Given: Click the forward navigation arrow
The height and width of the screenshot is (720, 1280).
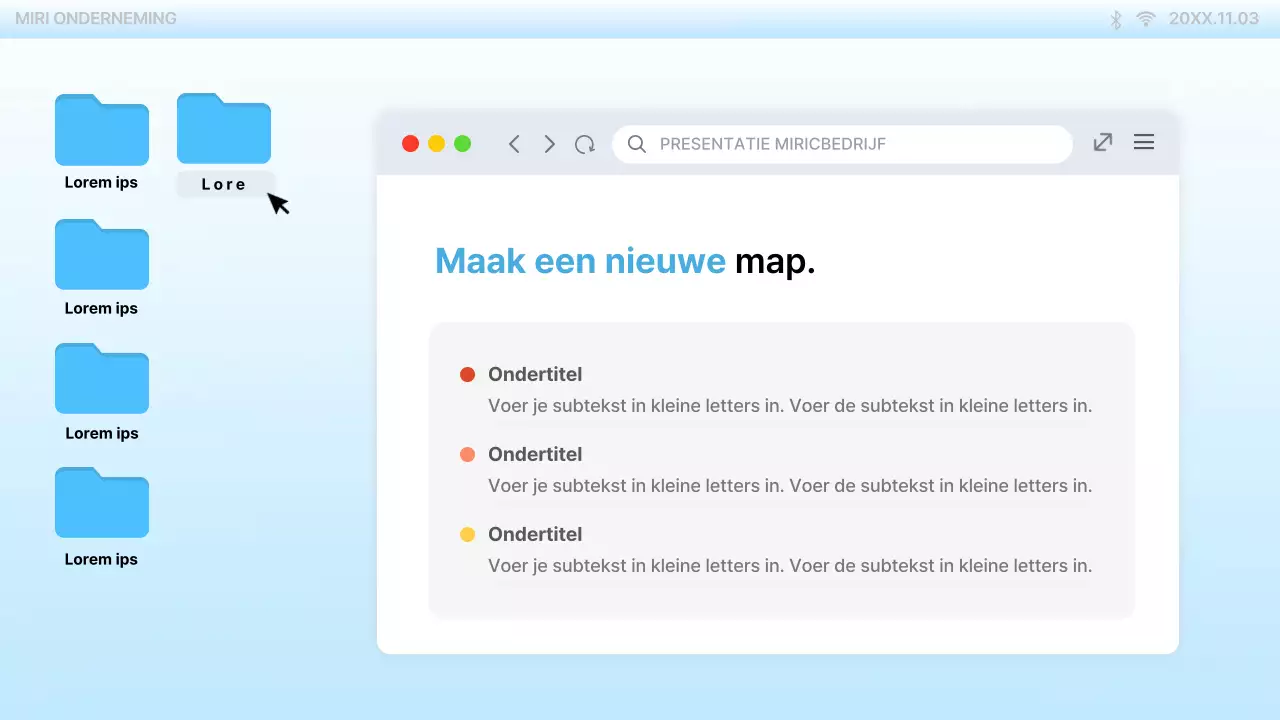Looking at the screenshot, I should tap(549, 144).
